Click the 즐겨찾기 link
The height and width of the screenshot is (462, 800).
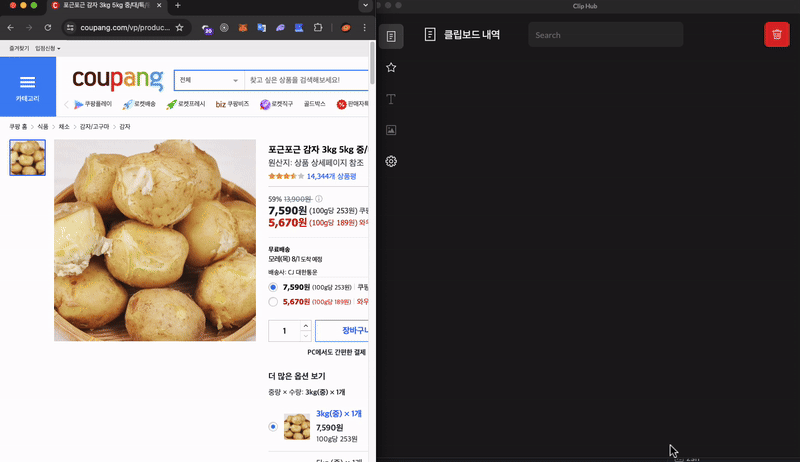point(19,48)
